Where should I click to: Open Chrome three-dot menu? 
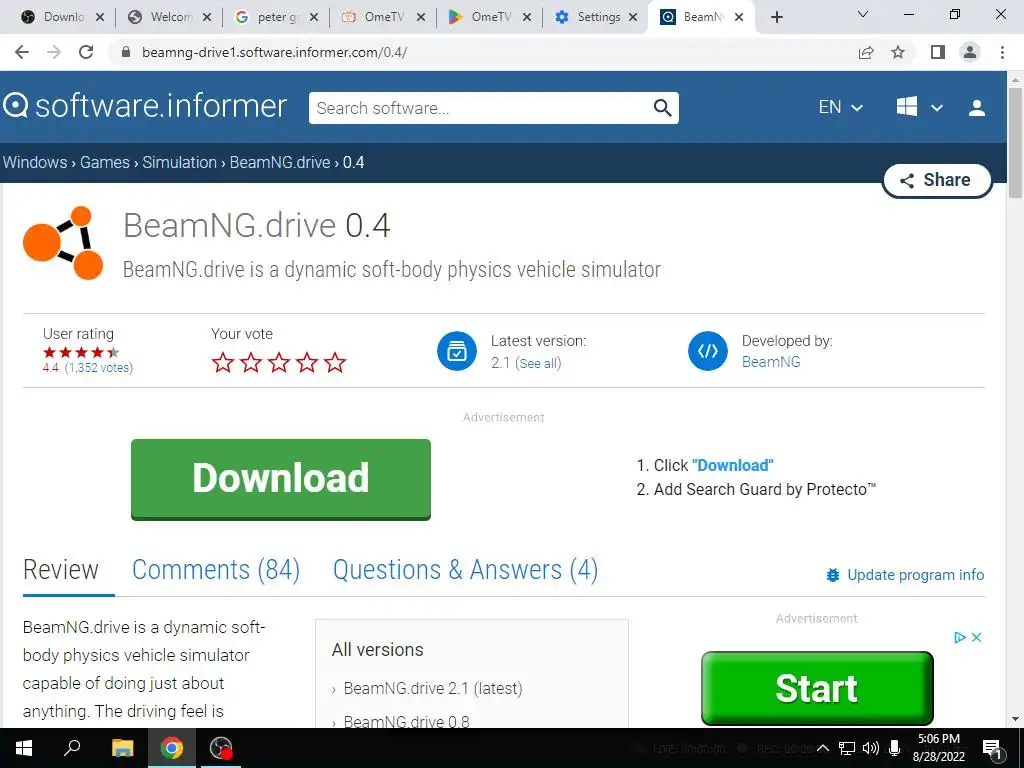[x=1002, y=52]
